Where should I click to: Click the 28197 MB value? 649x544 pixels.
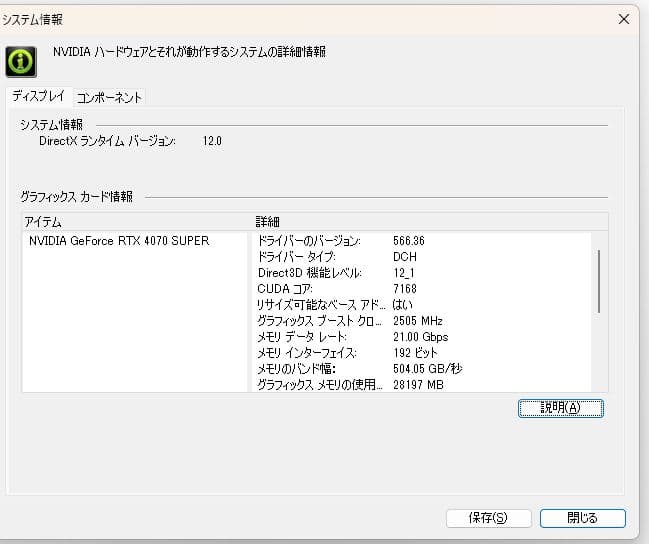pyautogui.click(x=418, y=385)
